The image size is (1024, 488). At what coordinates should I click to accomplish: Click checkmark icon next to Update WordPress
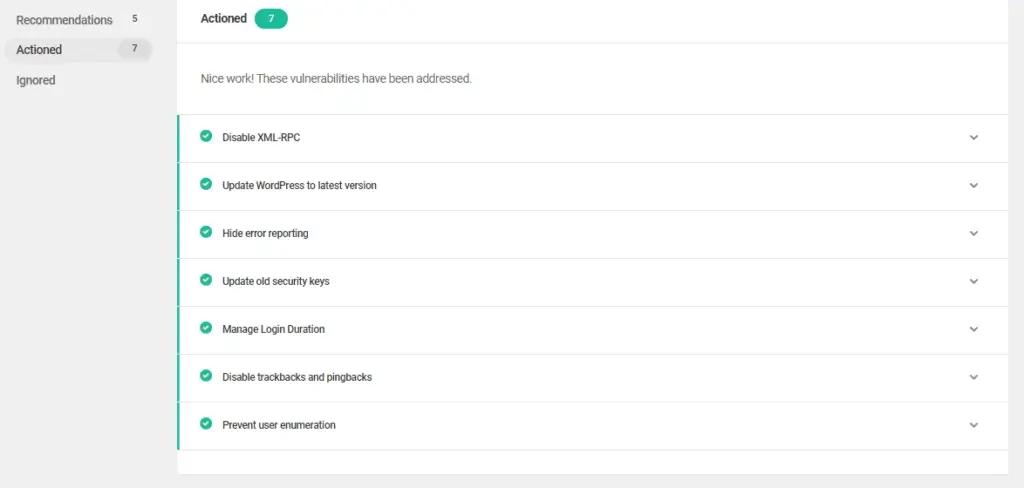(x=206, y=184)
